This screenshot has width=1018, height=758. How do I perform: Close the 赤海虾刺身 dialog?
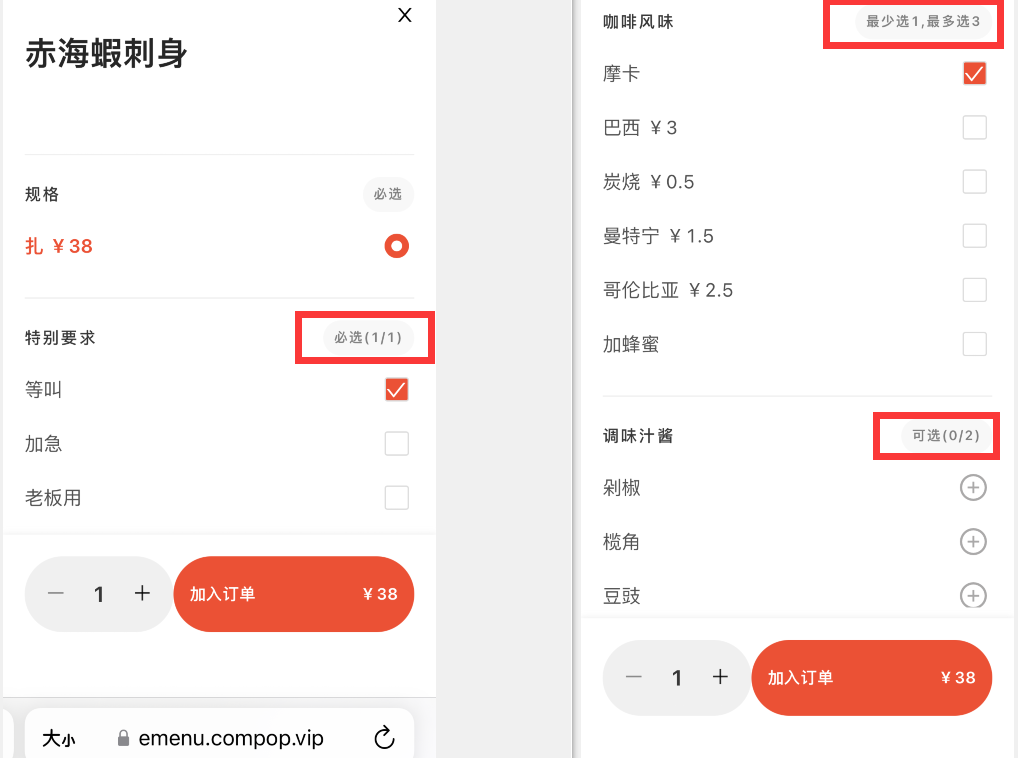[404, 15]
